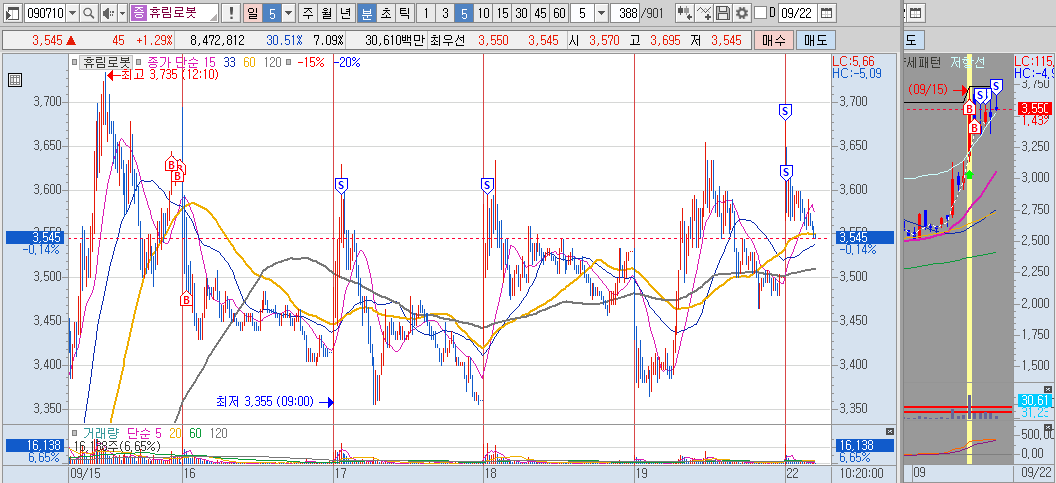Click the 매도 sell button

815,40
